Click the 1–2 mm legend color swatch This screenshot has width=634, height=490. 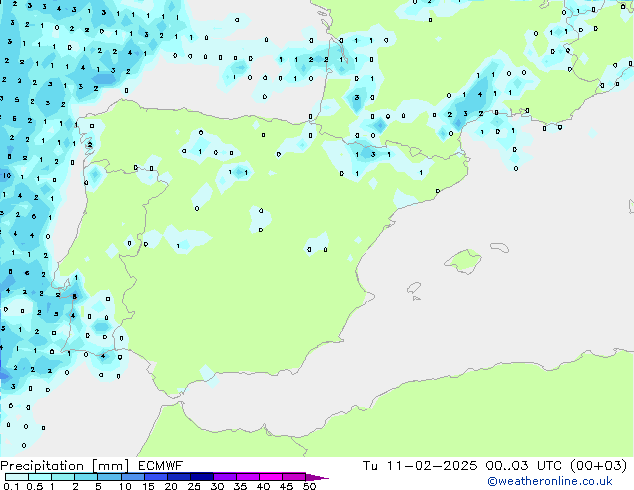[63, 477]
